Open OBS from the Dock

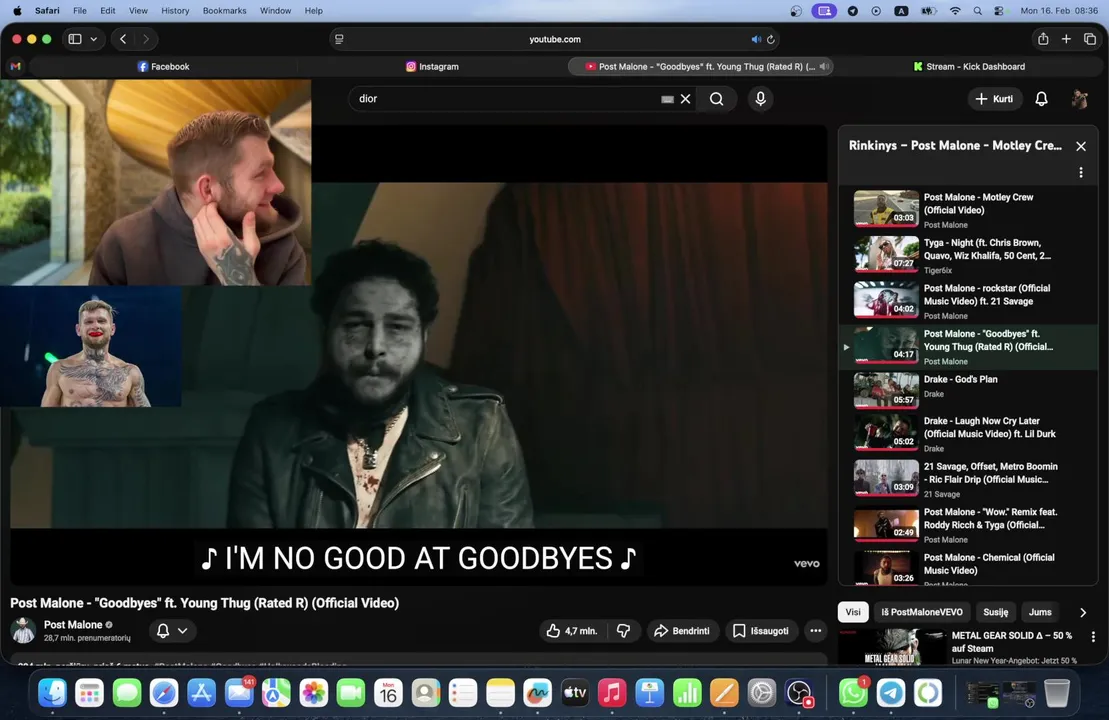[x=799, y=692]
